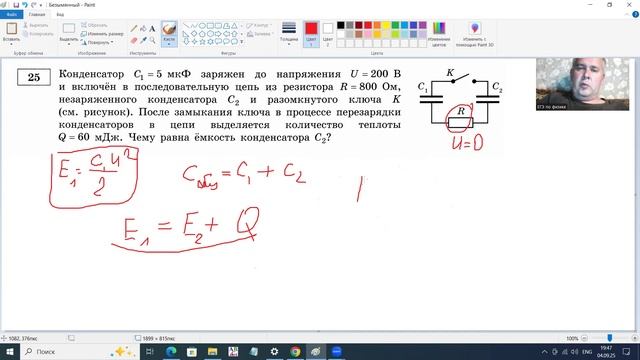The height and width of the screenshot is (360, 640).
Task: Open the Shape outline dropdown
Action: click(260, 25)
